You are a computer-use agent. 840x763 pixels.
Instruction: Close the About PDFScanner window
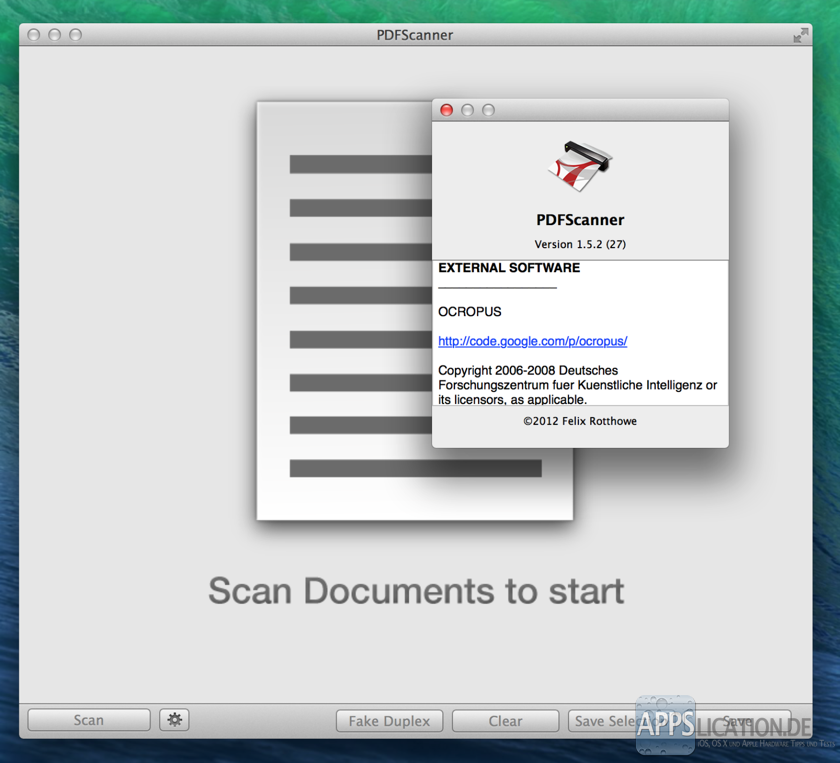point(446,110)
